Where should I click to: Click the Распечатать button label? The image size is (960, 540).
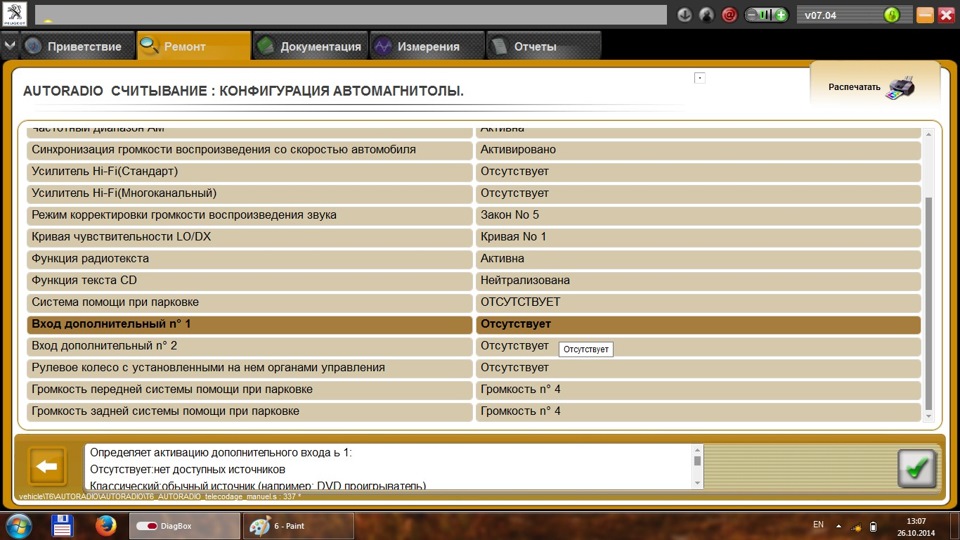point(854,87)
